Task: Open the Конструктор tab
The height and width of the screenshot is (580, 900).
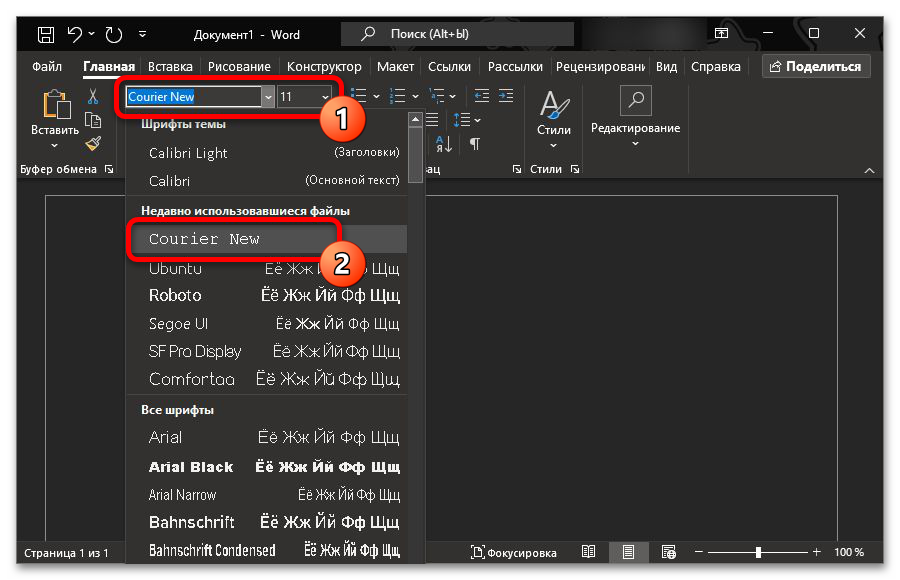Action: click(324, 67)
